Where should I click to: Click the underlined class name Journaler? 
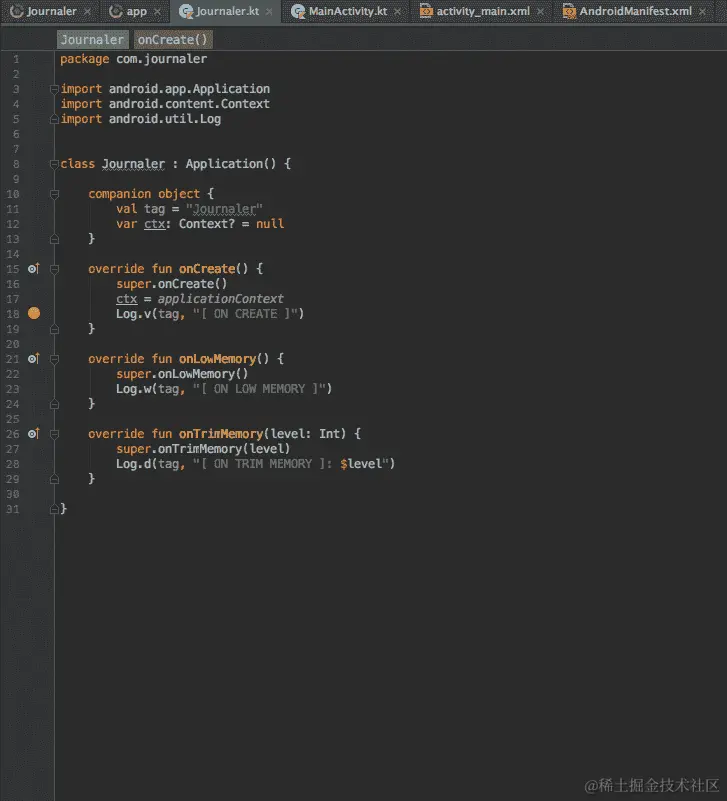tap(133, 164)
